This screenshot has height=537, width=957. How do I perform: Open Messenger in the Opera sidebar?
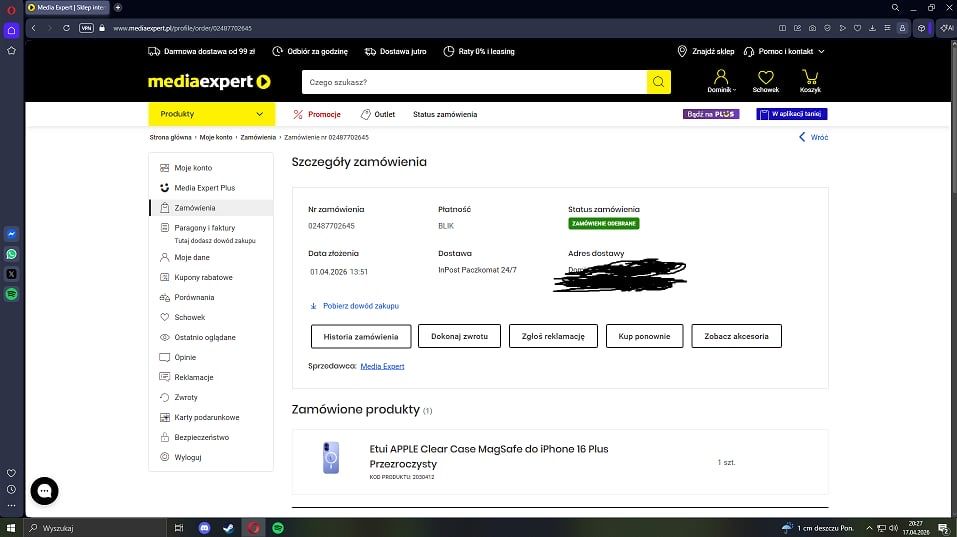click(11, 234)
